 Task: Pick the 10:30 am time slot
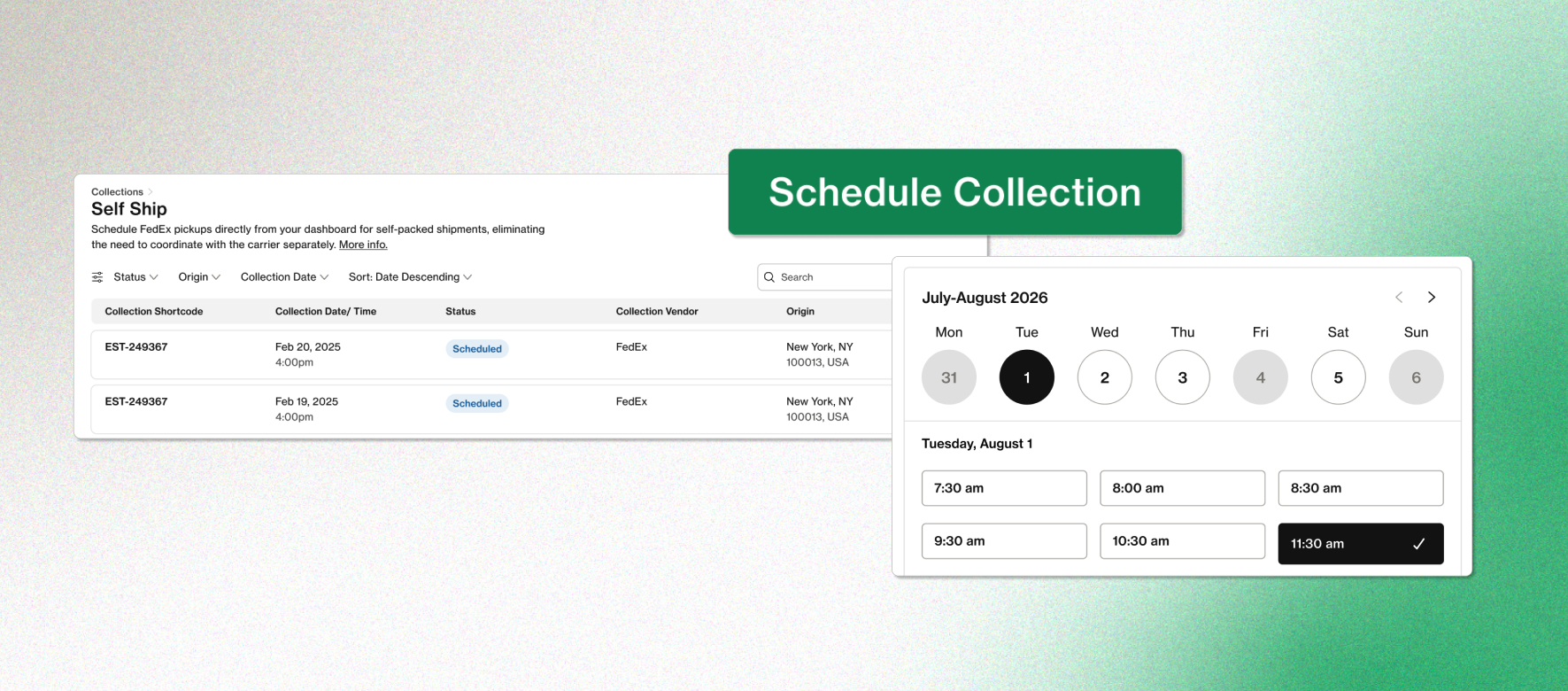pyautogui.click(x=1182, y=541)
